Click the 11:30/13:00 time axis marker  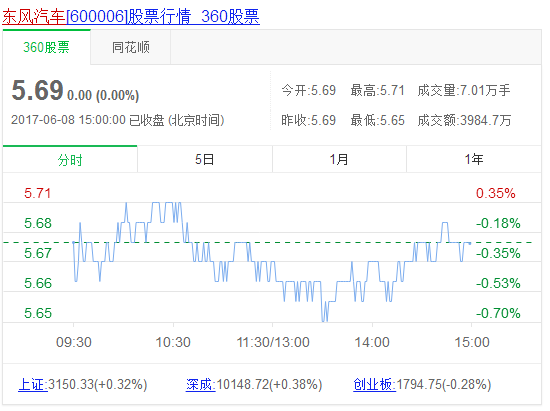[x=273, y=342]
